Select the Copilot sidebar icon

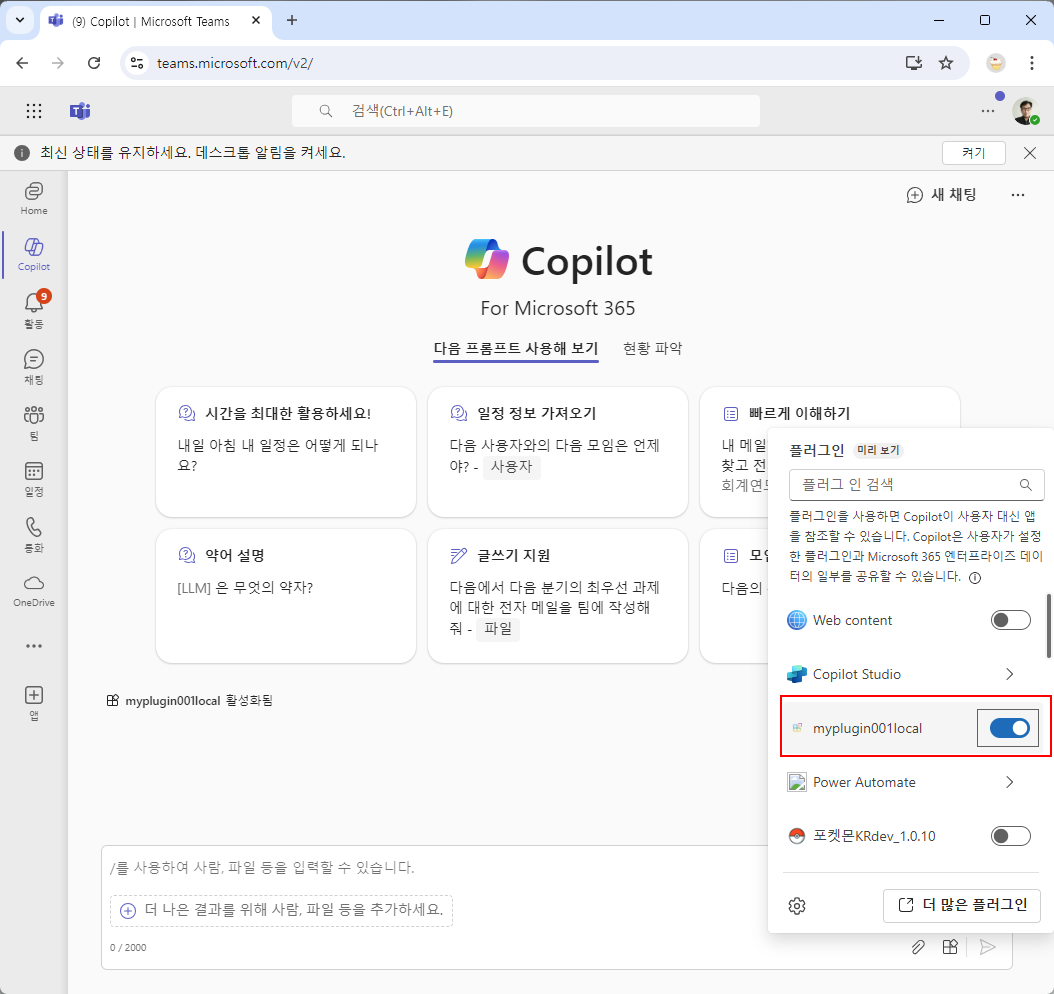point(34,254)
